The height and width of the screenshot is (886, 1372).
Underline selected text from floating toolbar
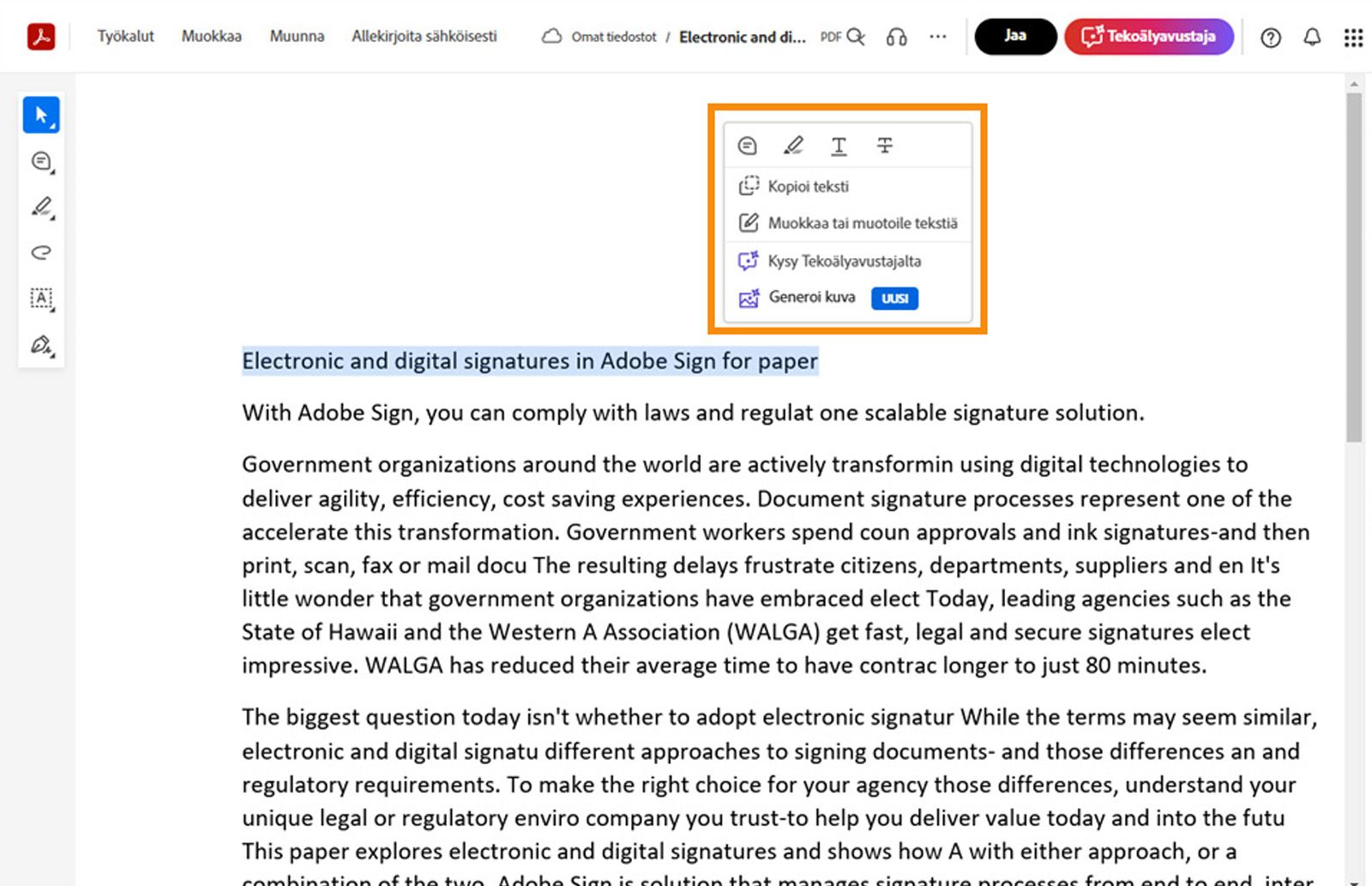pyautogui.click(x=839, y=146)
